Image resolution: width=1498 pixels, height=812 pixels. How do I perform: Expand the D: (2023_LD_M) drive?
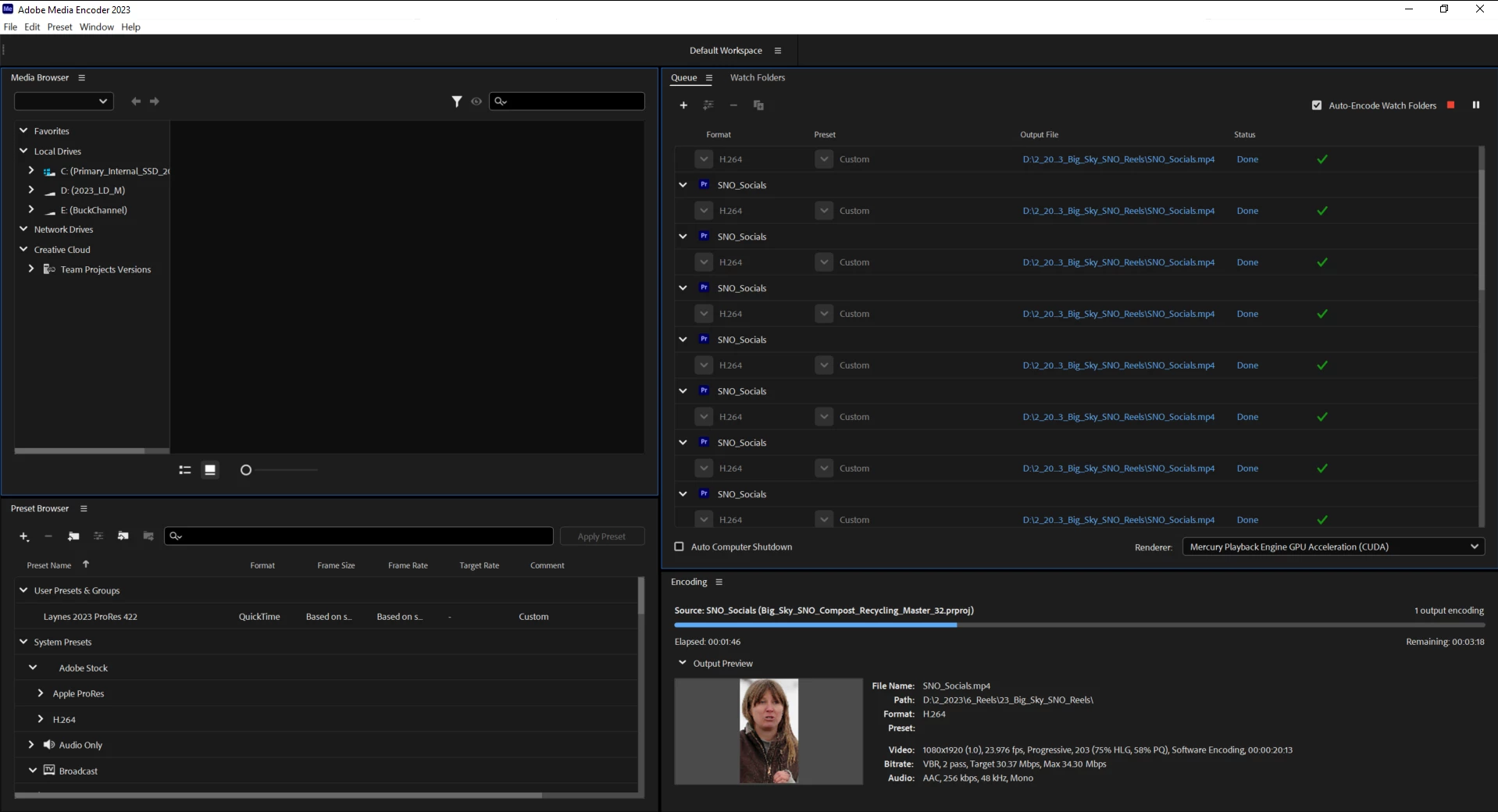[x=31, y=190]
